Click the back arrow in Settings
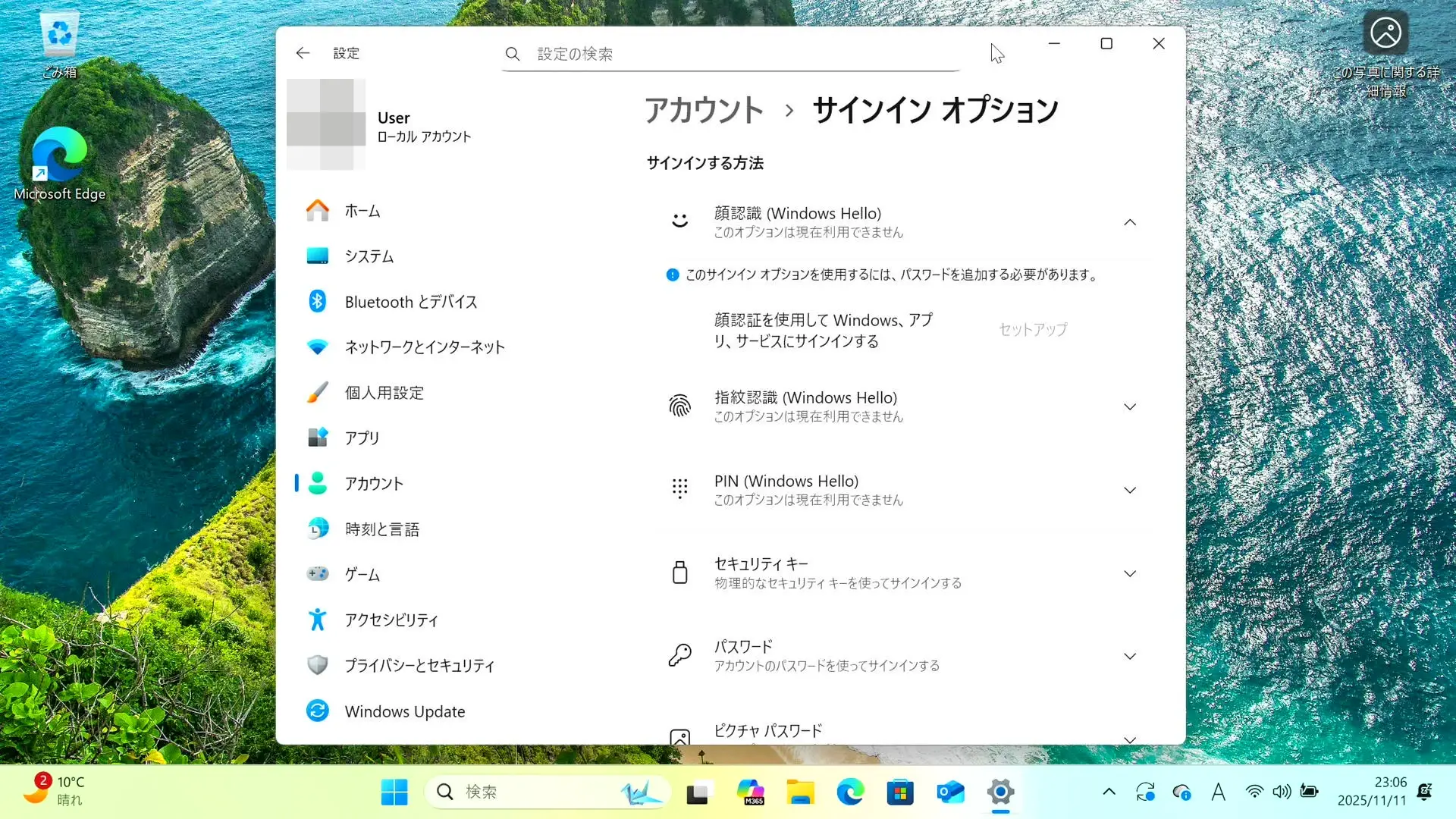Image resolution: width=1456 pixels, height=819 pixels. (x=303, y=53)
